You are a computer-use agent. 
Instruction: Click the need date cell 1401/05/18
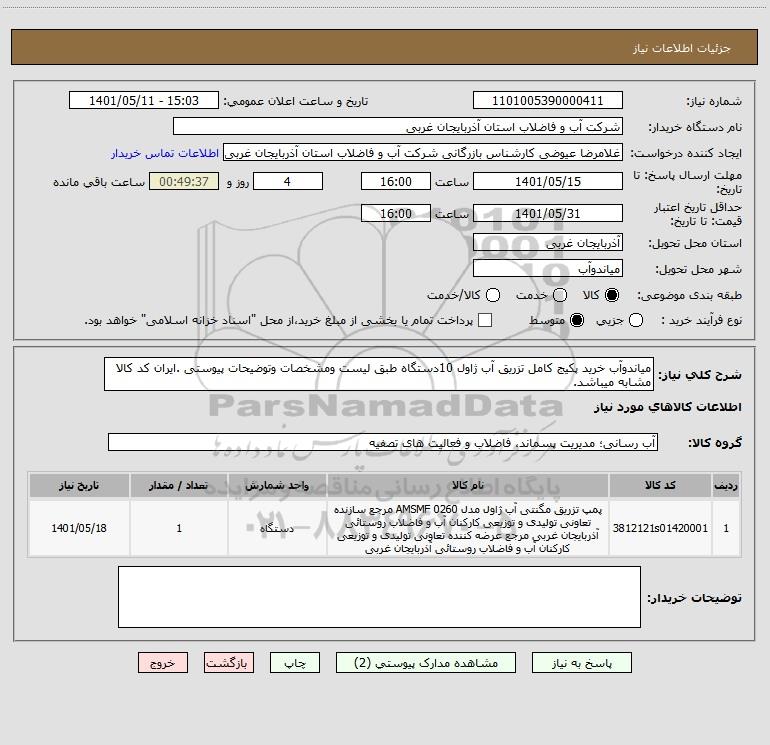[79, 528]
